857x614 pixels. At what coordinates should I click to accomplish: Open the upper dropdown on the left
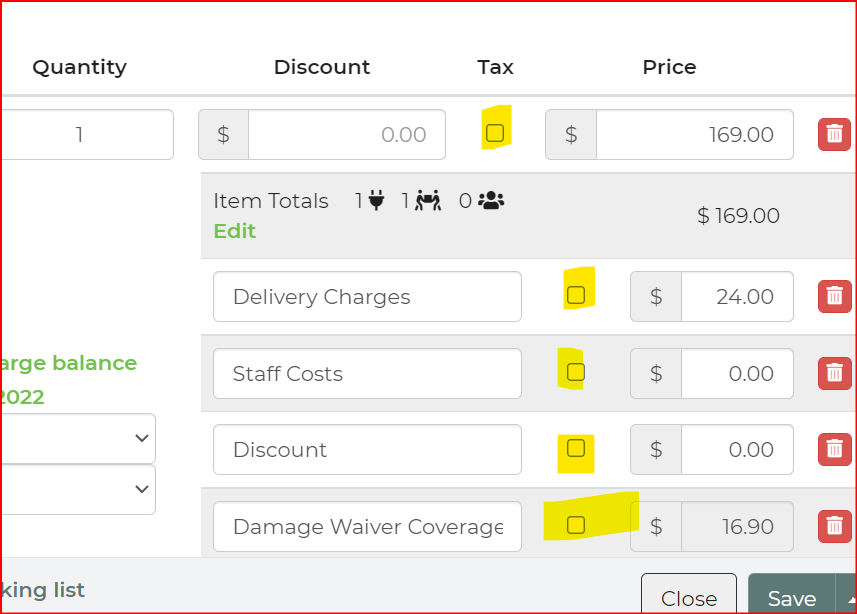coord(76,438)
